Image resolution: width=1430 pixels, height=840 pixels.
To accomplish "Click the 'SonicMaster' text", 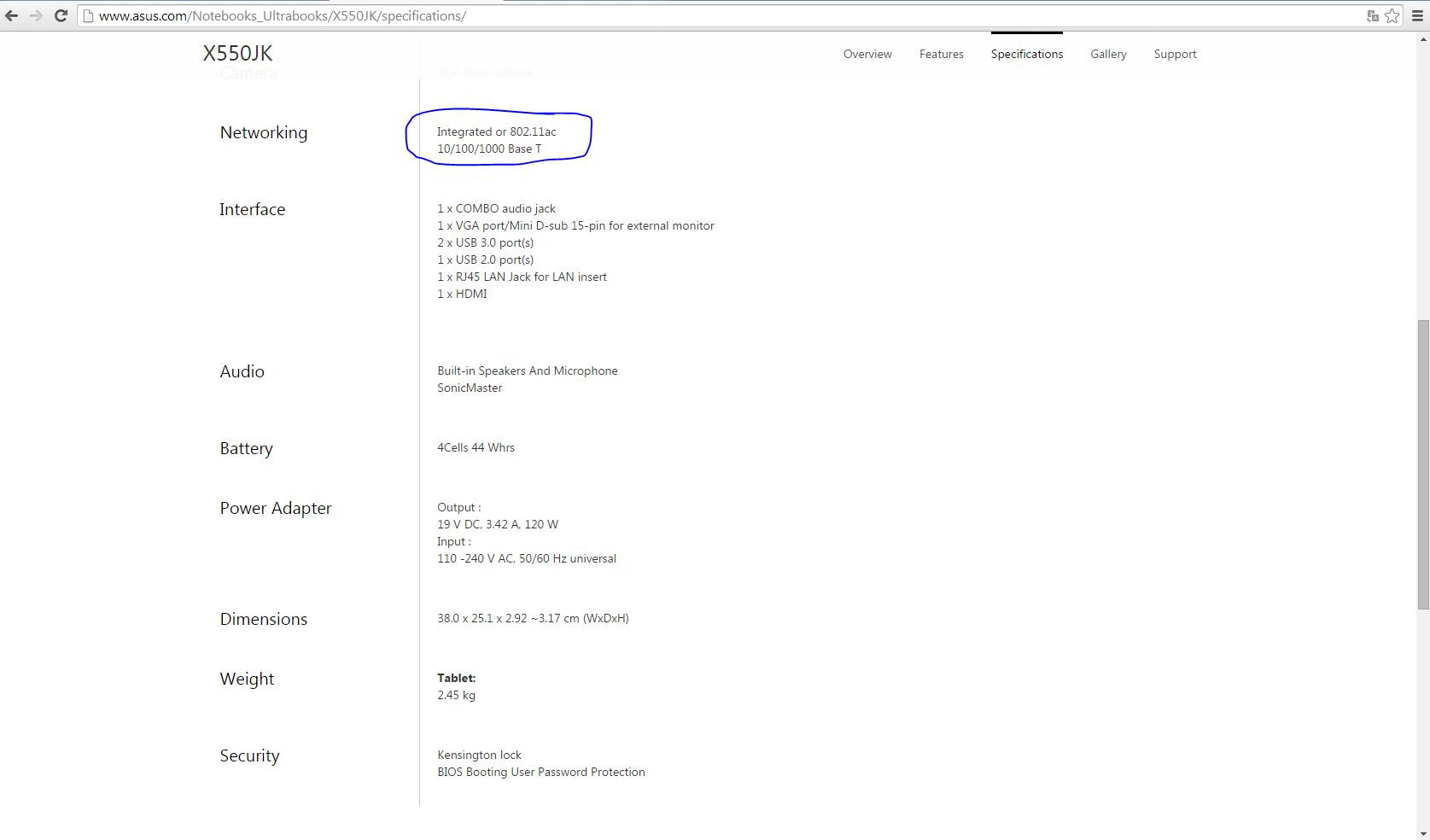I will click(470, 388).
